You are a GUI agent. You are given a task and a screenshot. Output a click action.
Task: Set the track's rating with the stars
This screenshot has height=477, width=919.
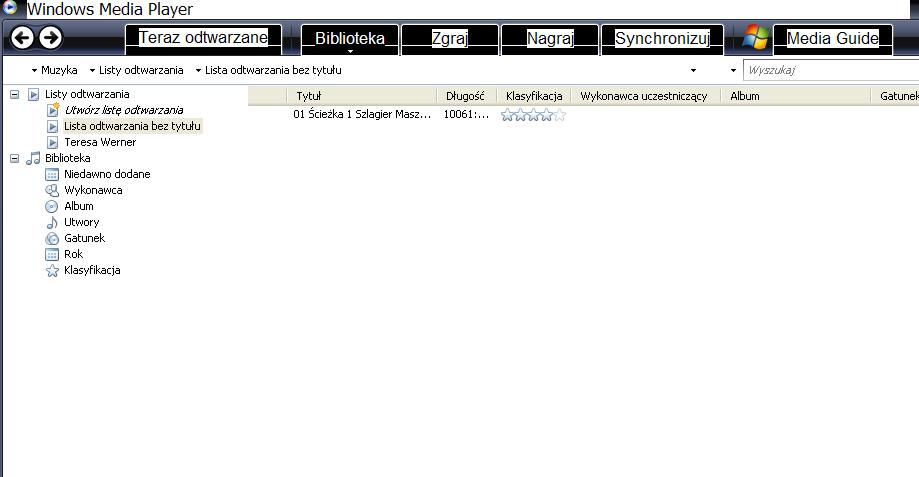click(533, 115)
